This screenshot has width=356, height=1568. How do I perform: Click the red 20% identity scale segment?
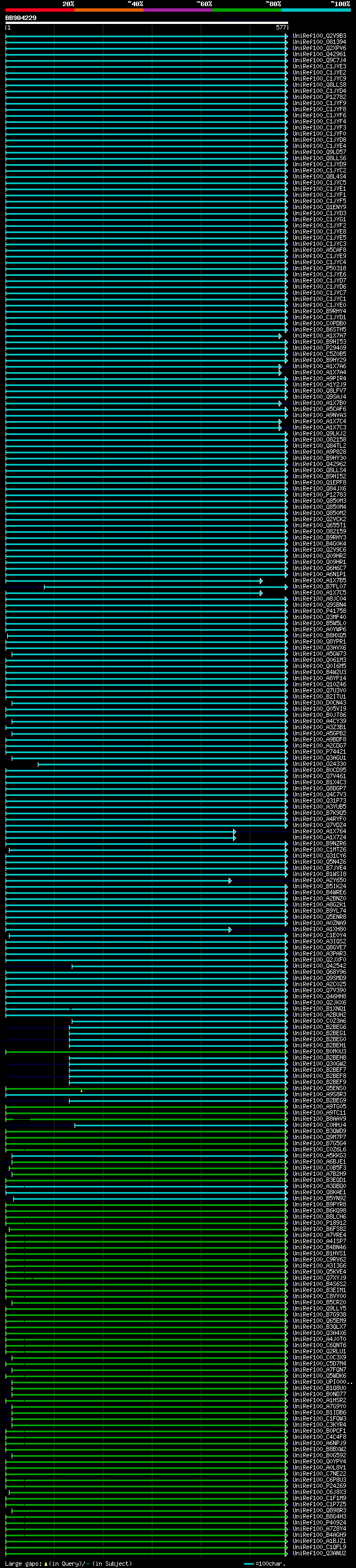(x=39, y=10)
